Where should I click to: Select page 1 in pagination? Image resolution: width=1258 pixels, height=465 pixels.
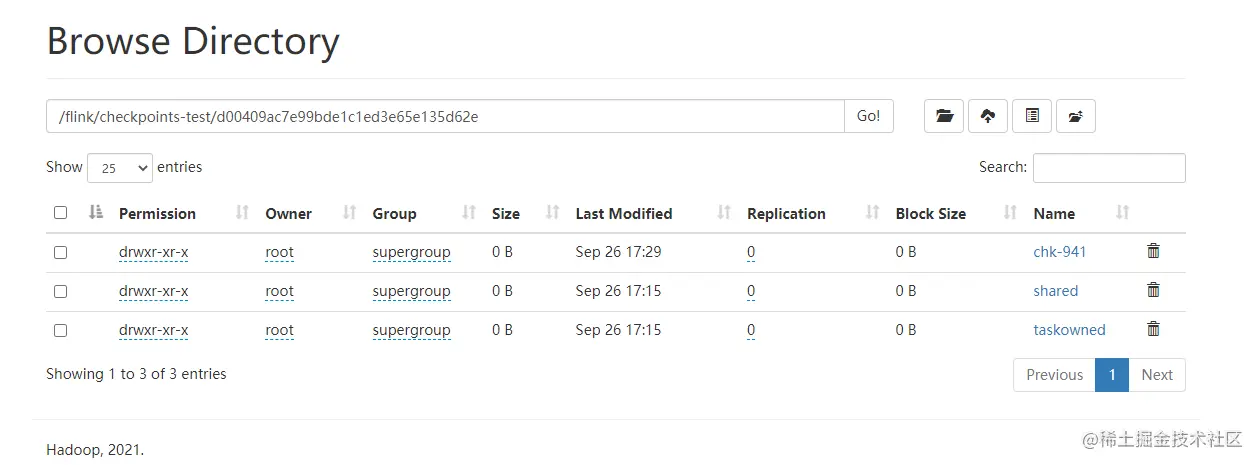point(1112,375)
